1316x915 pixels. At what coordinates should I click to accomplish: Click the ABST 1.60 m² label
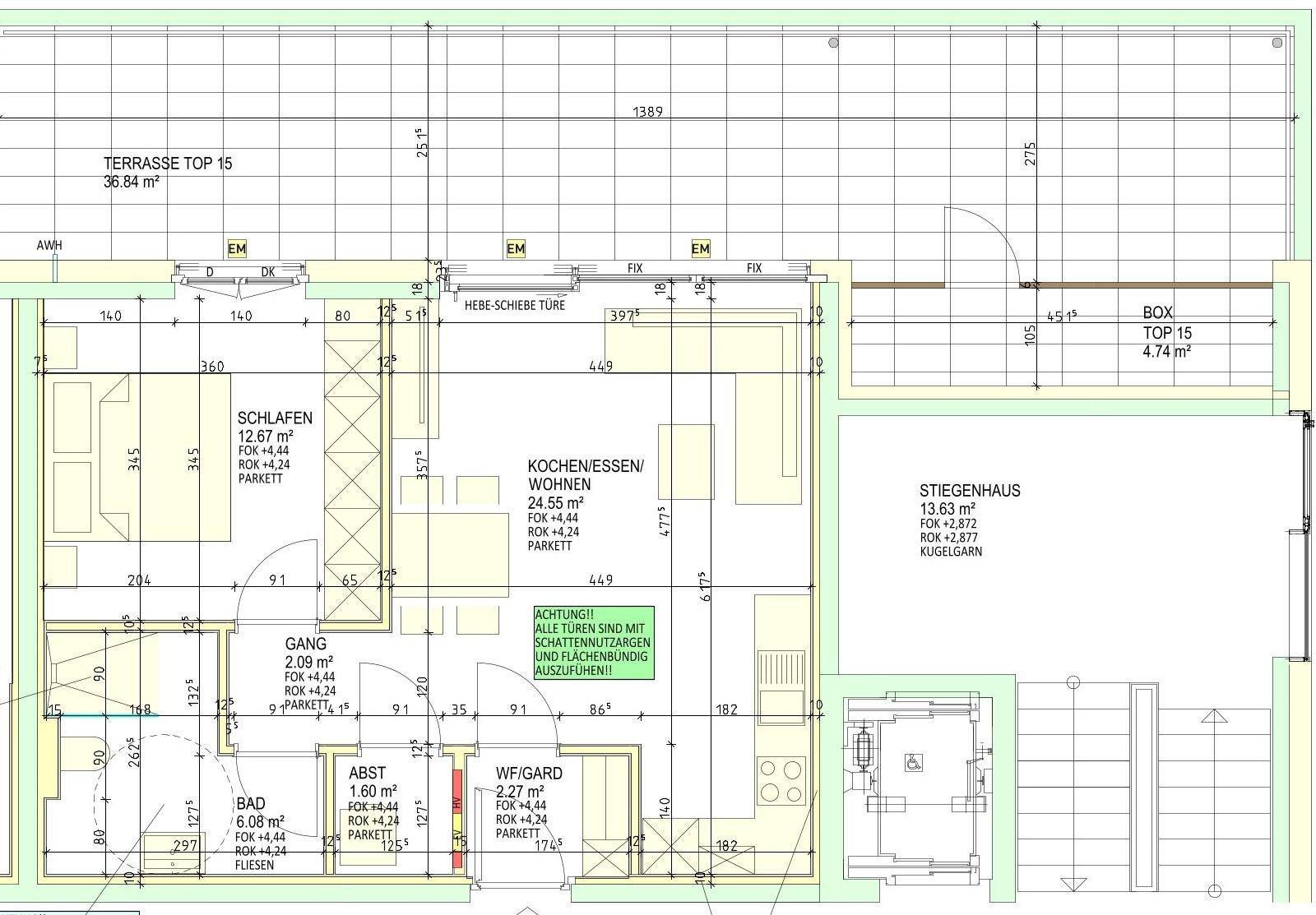tap(372, 782)
